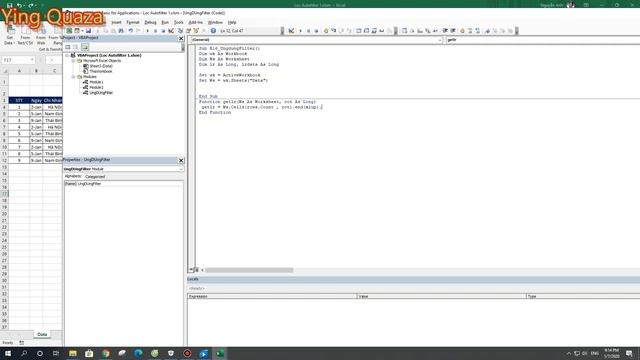Viewport: 640px width, 360px height.
Task: Click the Set wk = ActiveWorkbook code line
Action: [229, 75]
